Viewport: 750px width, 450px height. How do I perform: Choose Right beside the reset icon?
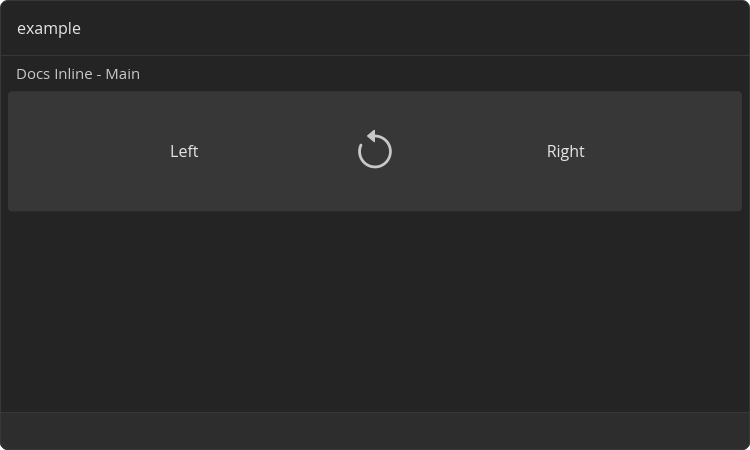tap(565, 151)
